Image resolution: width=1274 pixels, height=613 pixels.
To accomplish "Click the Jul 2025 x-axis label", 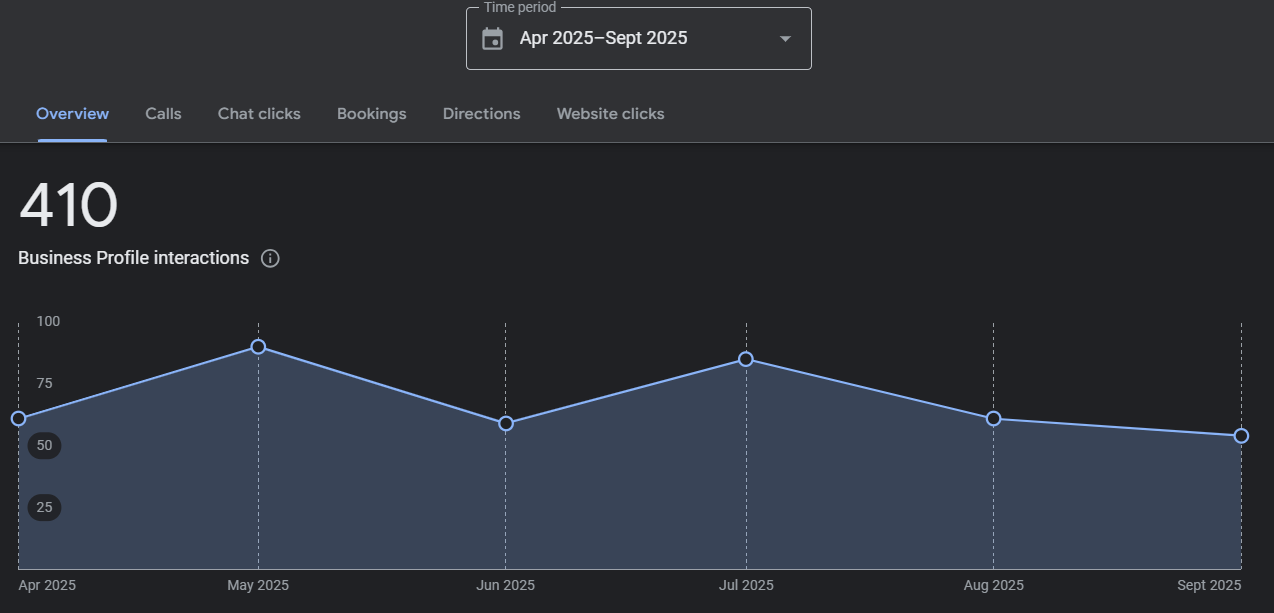I will point(746,586).
